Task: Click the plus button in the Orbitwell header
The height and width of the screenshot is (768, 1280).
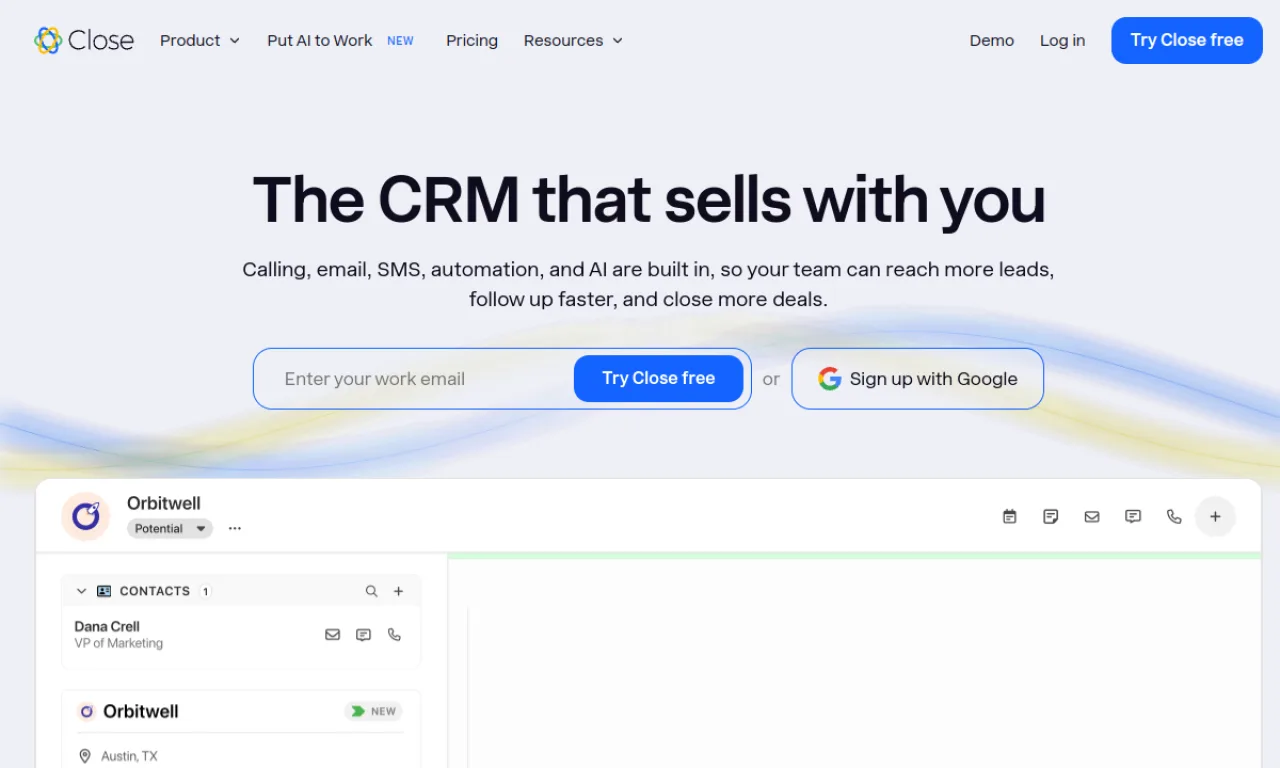Action: click(x=1216, y=516)
